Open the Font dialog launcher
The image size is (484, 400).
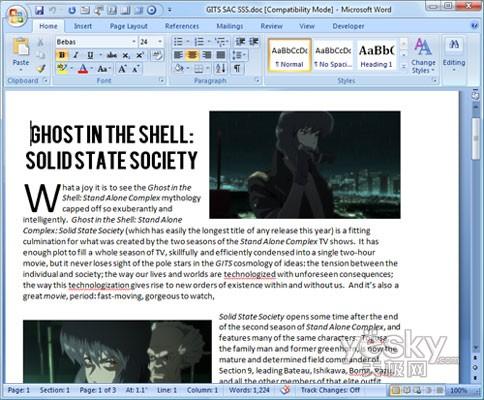pyautogui.click(x=162, y=80)
